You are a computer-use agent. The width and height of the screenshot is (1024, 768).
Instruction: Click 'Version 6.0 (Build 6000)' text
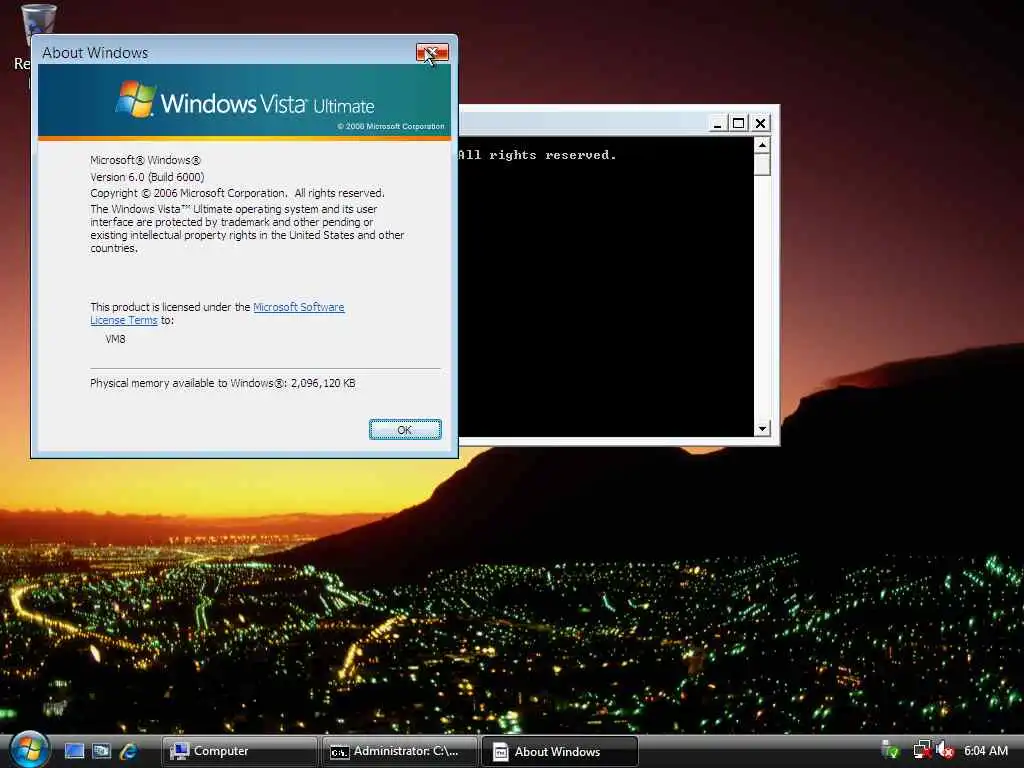point(147,177)
